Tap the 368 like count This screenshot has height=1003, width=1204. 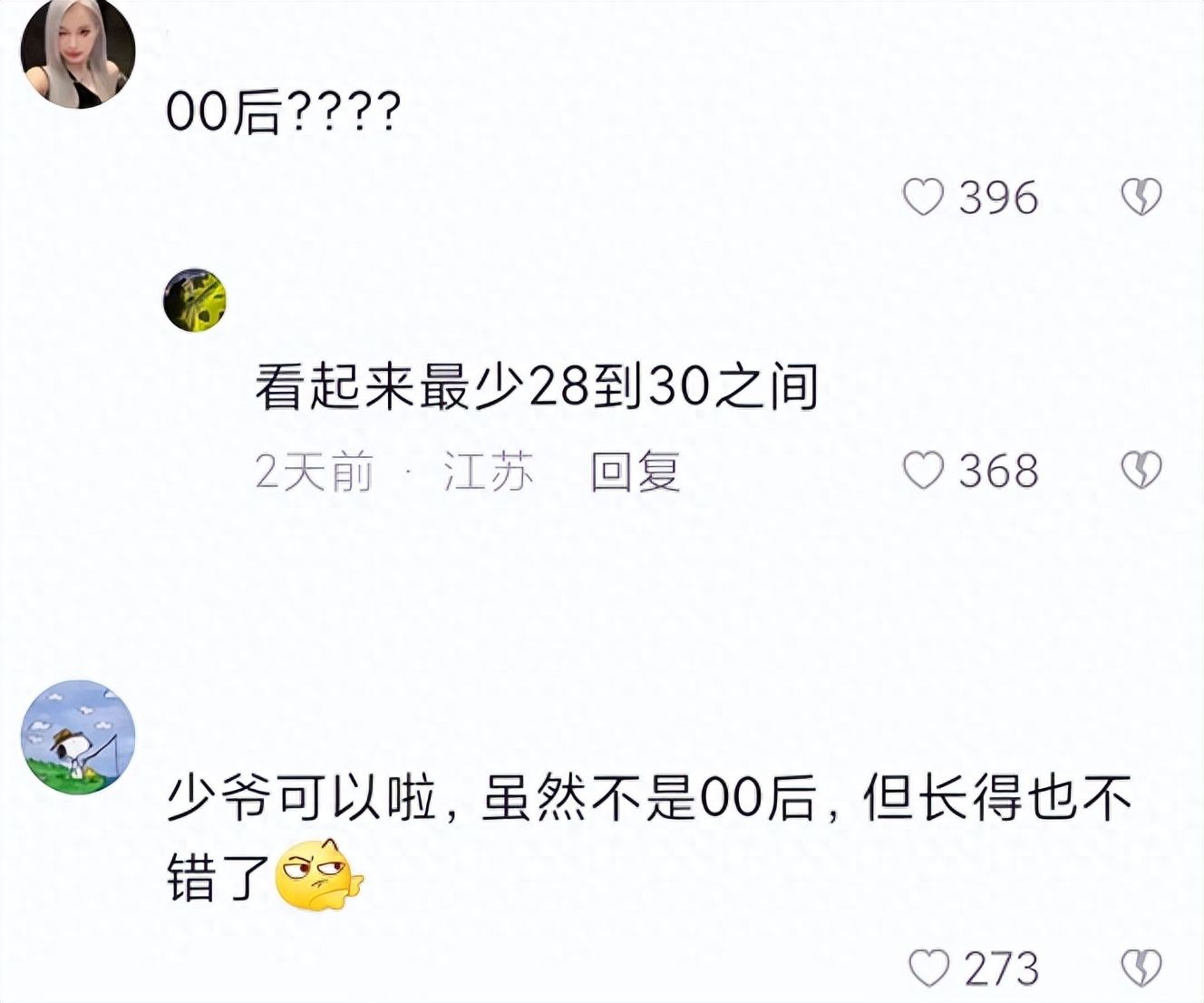998,472
